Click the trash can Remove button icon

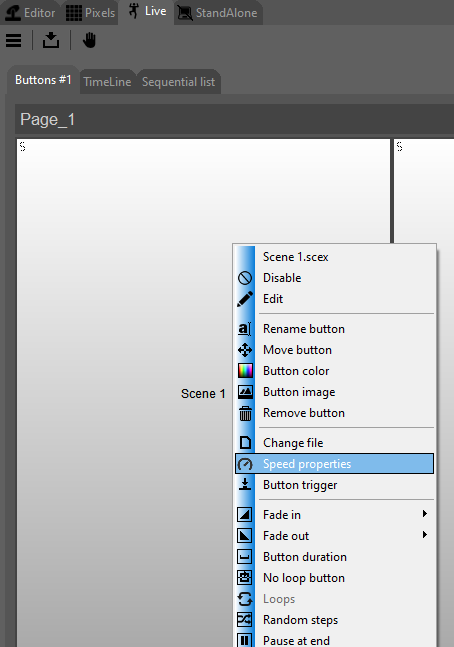pyautogui.click(x=245, y=413)
